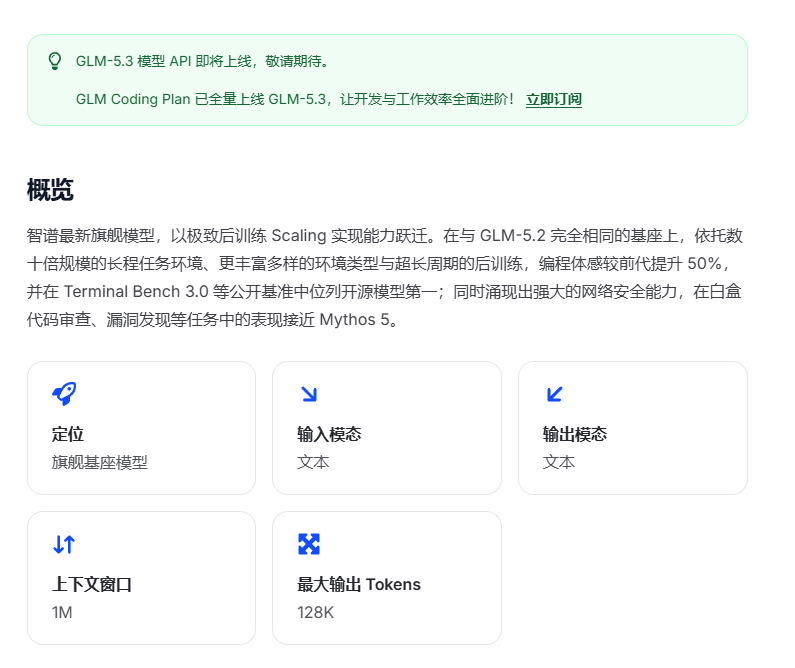Click the 文本 value under 输入模态
795x668 pixels.
click(313, 462)
